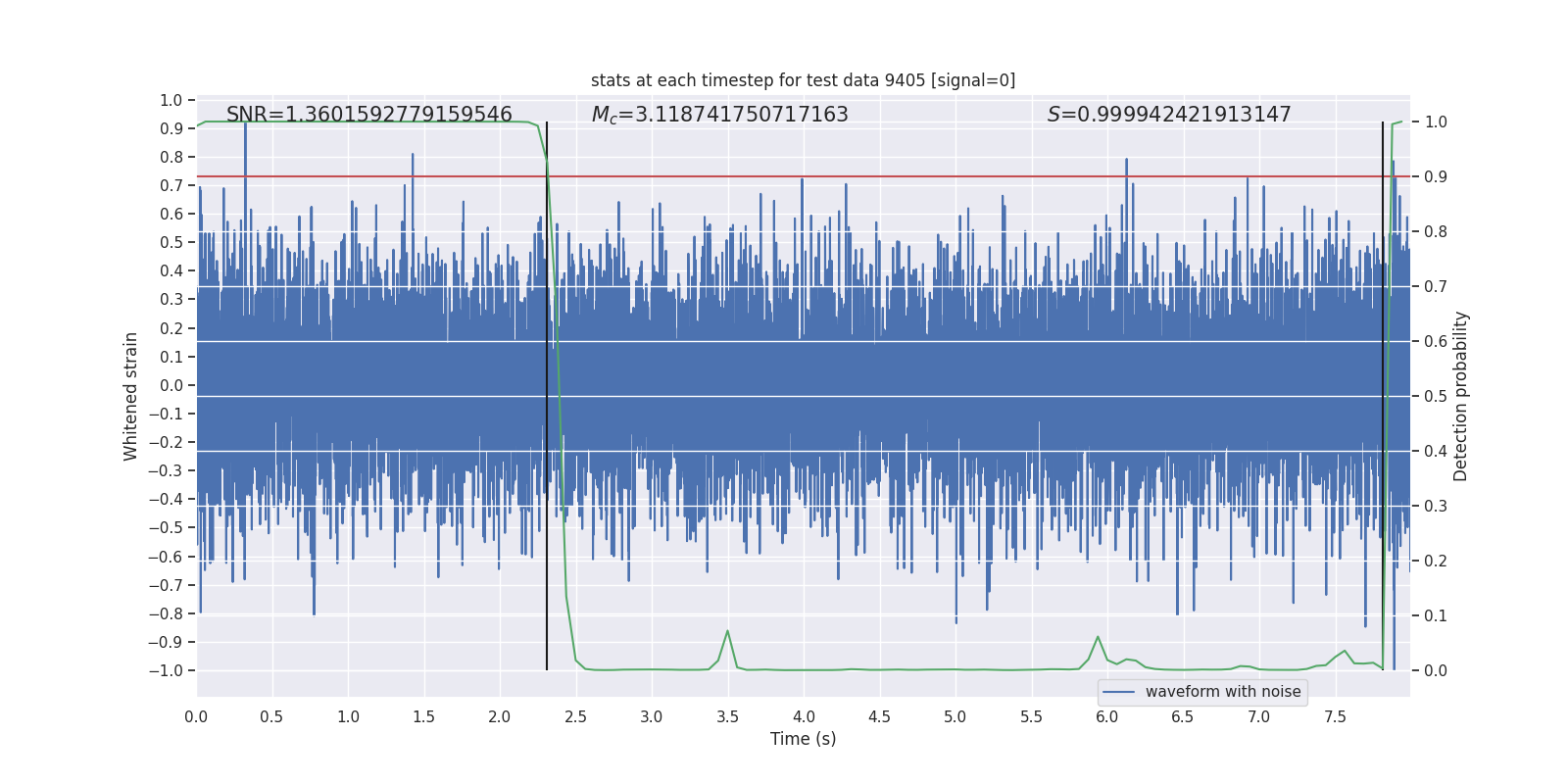This screenshot has width=1568, height=784.
Task: Click the Mc=3.118741750717163 chirp mass annotation
Action: coord(720,115)
